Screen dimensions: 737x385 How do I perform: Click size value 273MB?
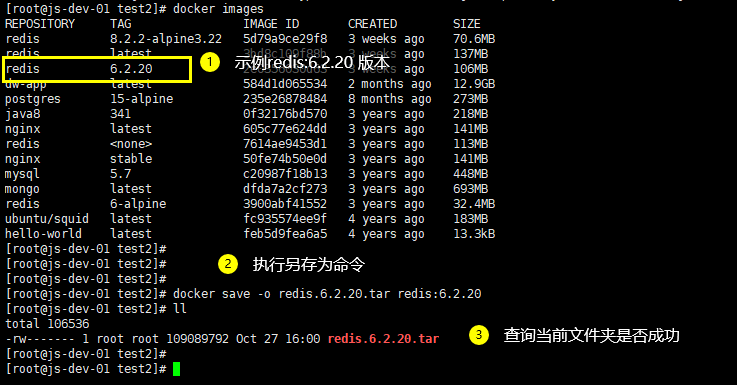470,99
